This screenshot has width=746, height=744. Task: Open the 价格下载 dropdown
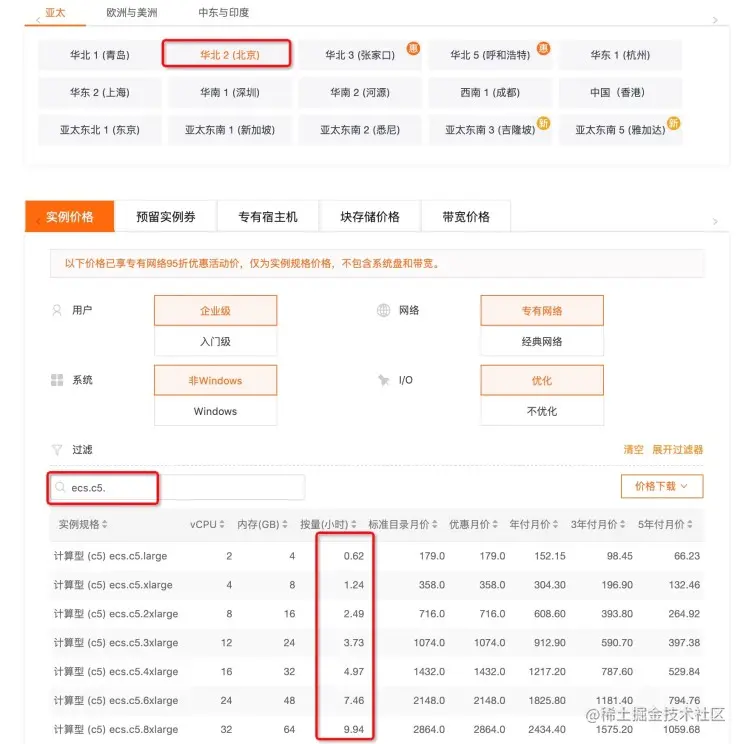click(x=662, y=486)
